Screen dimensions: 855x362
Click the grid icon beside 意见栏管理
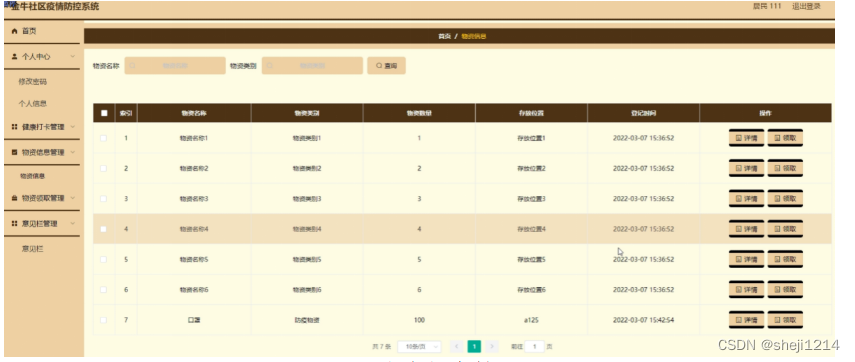15,224
